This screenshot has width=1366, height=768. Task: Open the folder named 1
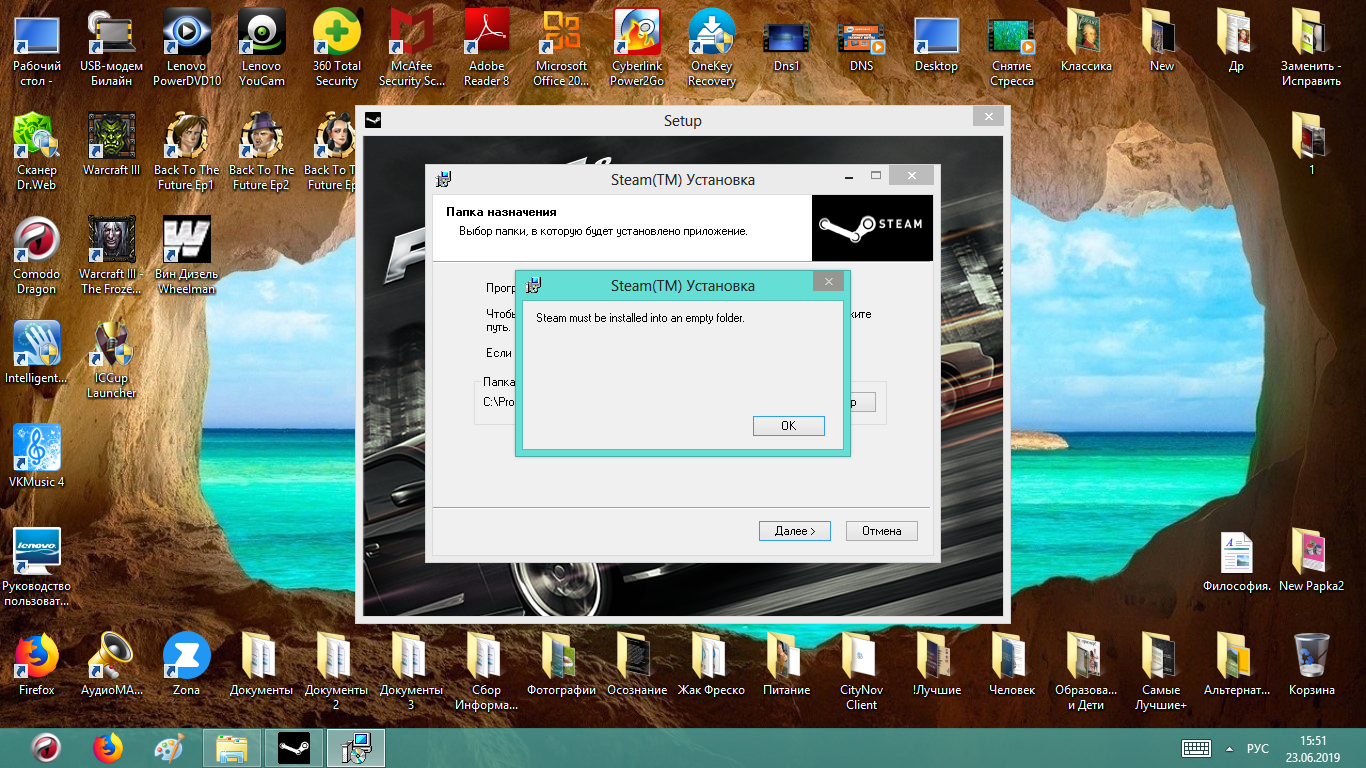pyautogui.click(x=1311, y=144)
